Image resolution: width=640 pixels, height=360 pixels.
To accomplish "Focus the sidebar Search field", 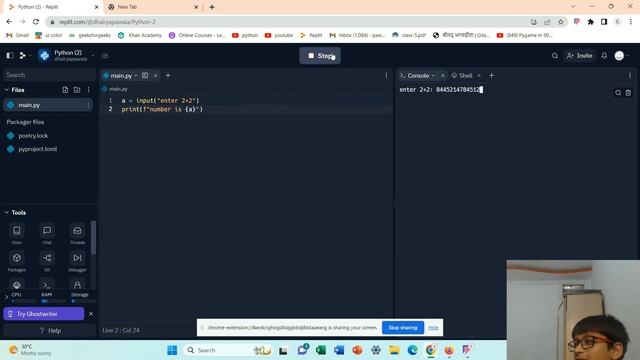I will tap(49, 75).
